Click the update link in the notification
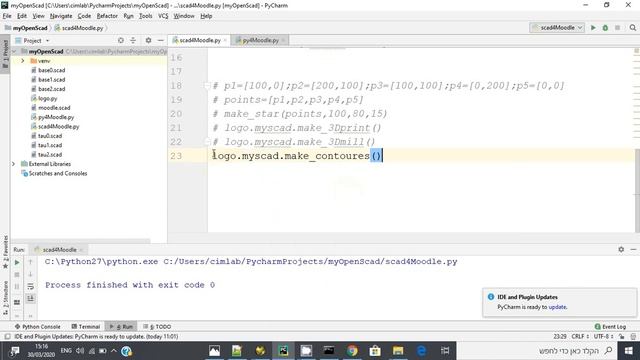Image resolution: width=640 pixels, height=360 pixels. (x=557, y=307)
